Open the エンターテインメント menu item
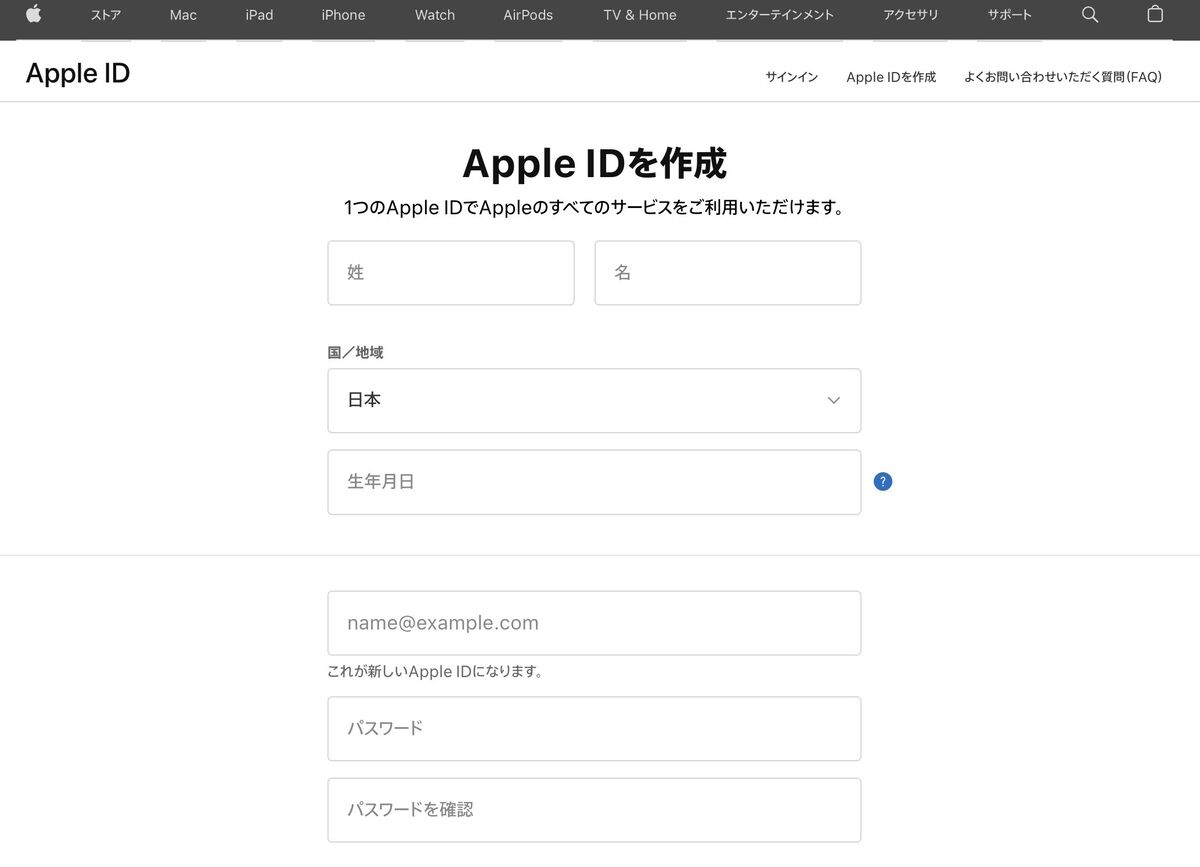 coord(779,15)
